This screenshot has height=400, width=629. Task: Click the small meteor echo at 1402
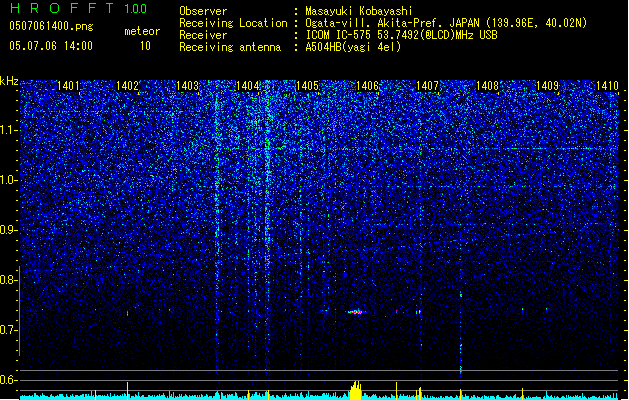click(128, 313)
